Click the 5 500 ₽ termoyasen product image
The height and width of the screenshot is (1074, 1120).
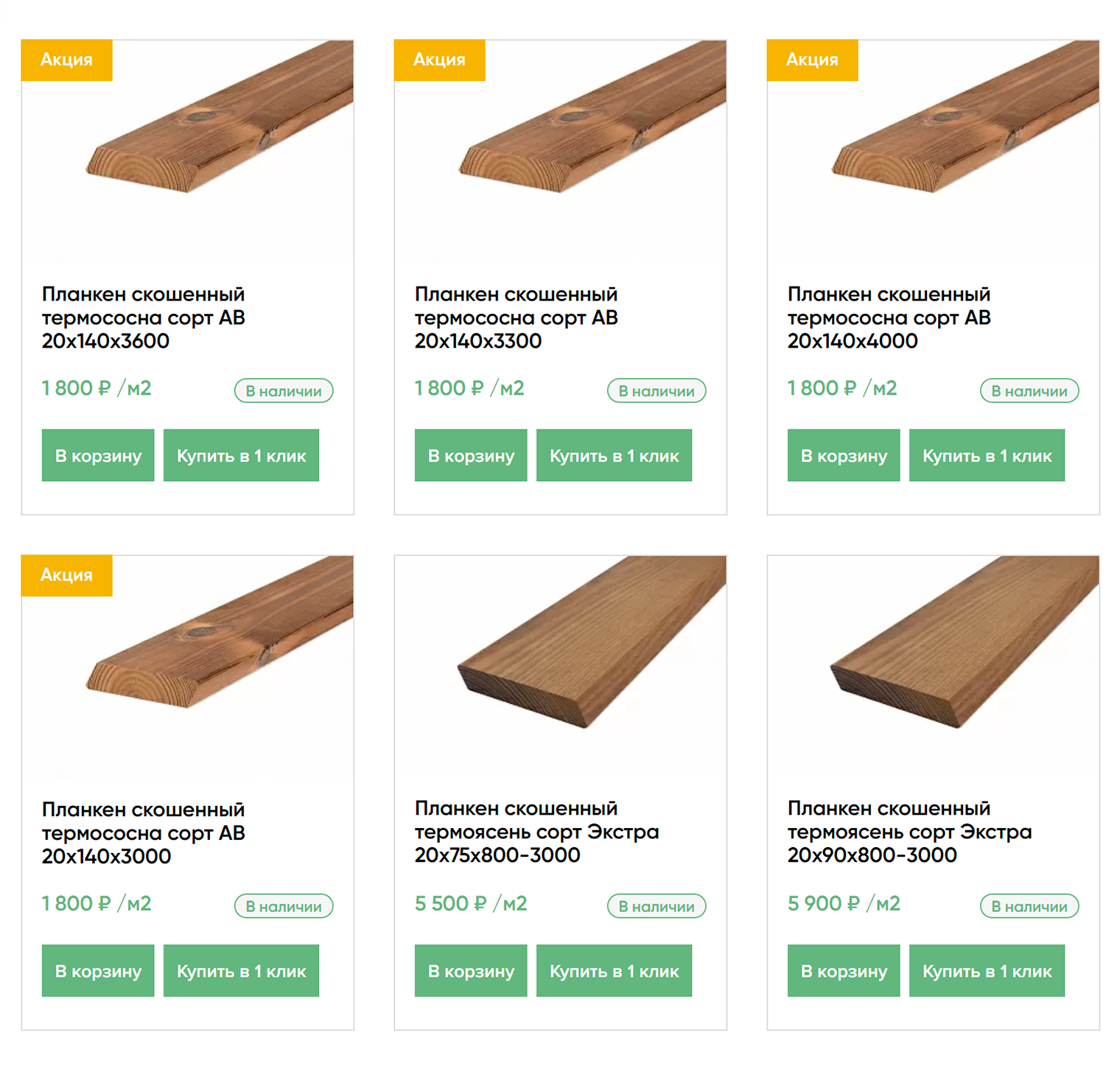click(561, 667)
